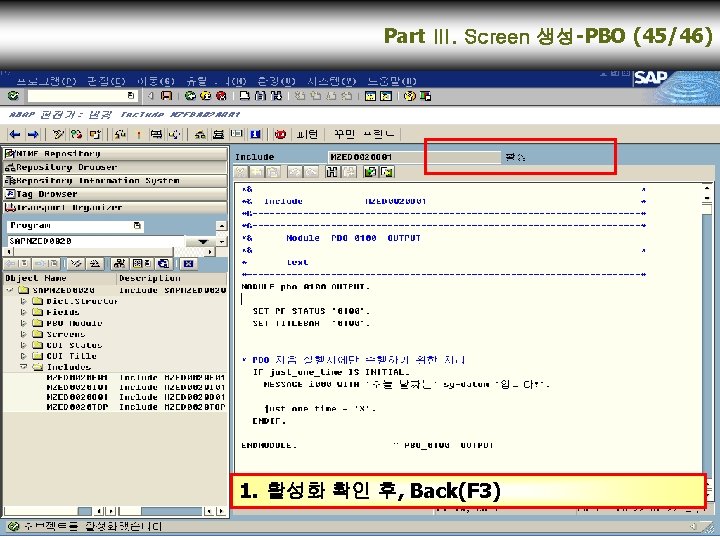The image size is (720, 540).
Task: Expand the PBO Modules folder
Action: [23, 323]
